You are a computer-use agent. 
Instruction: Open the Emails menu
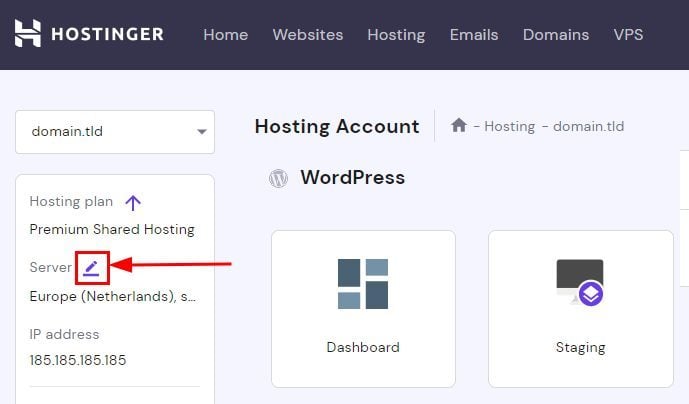tap(474, 35)
